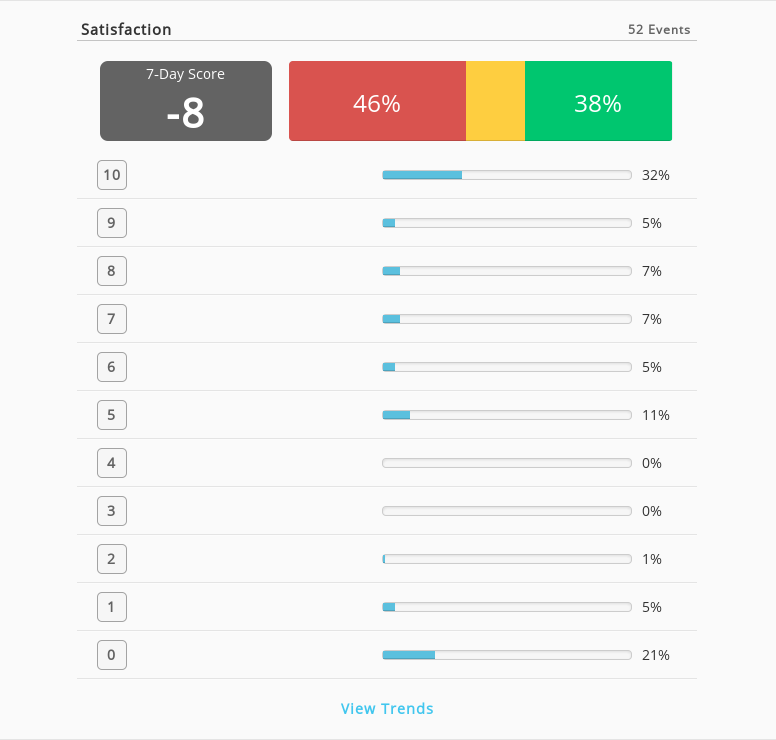Open the View Trends link
Screen dimensions: 776x740
[x=387, y=708]
